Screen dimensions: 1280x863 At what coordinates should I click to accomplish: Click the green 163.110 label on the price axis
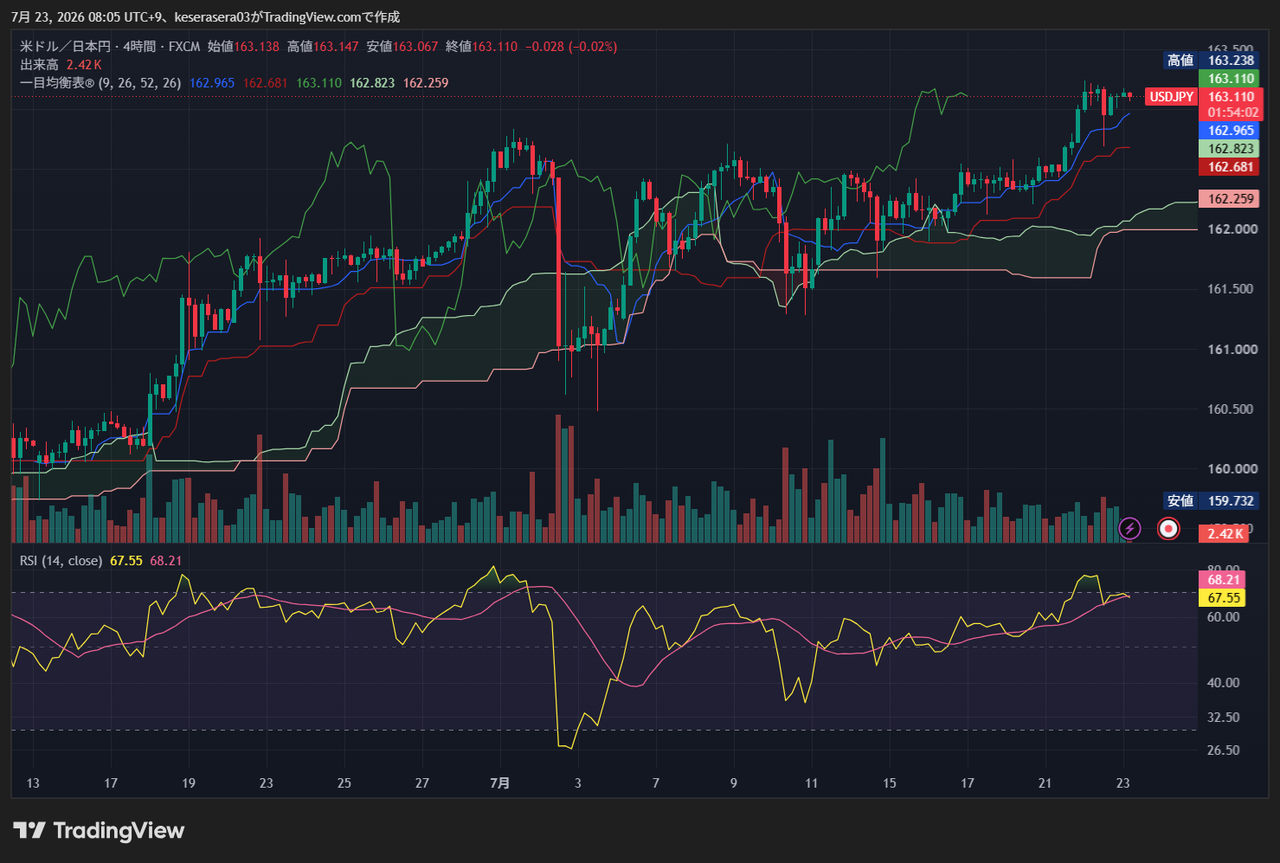(x=1229, y=78)
